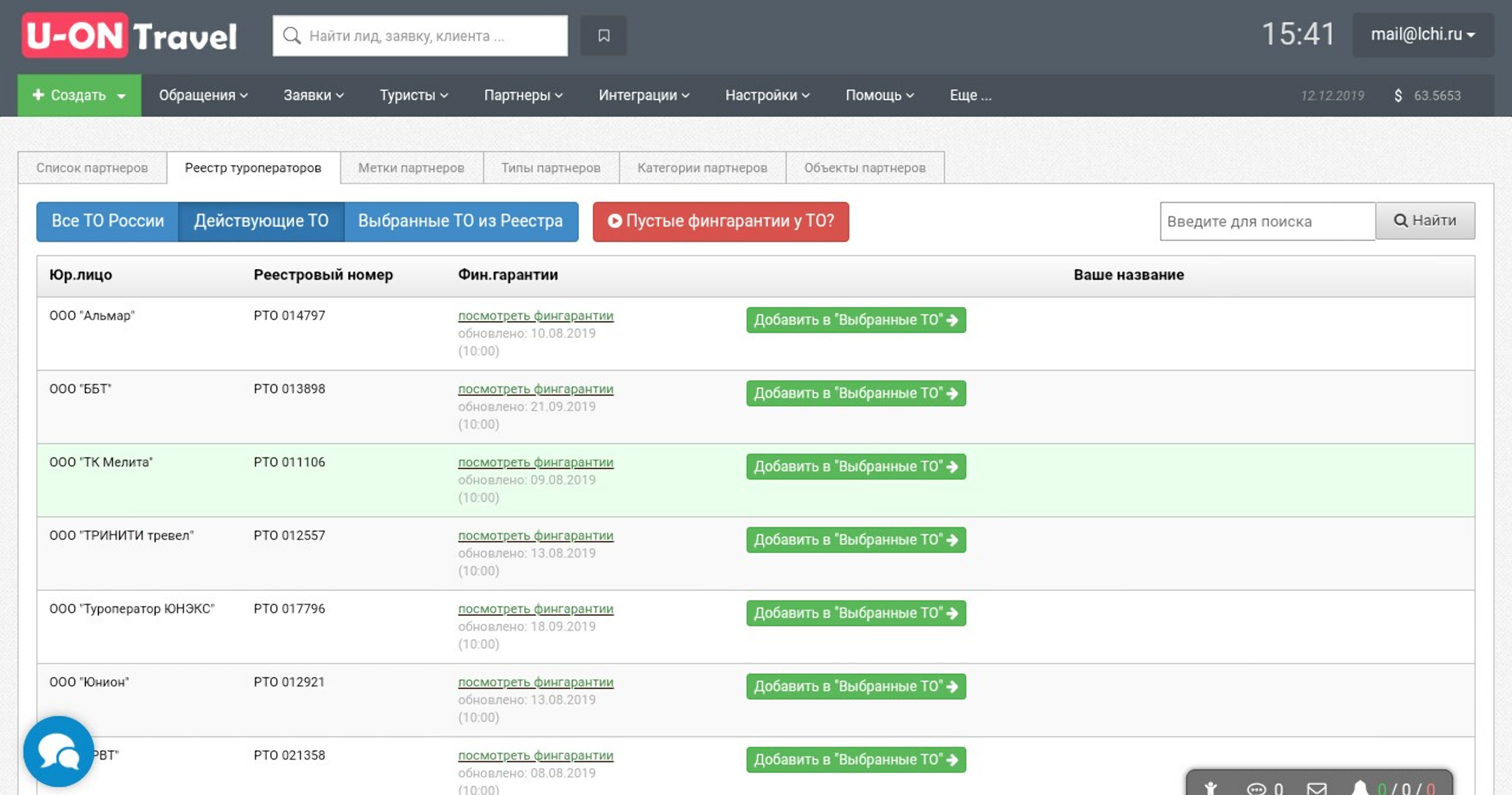Select the Действующие ТО filter
The width and height of the screenshot is (1512, 795).
point(261,221)
